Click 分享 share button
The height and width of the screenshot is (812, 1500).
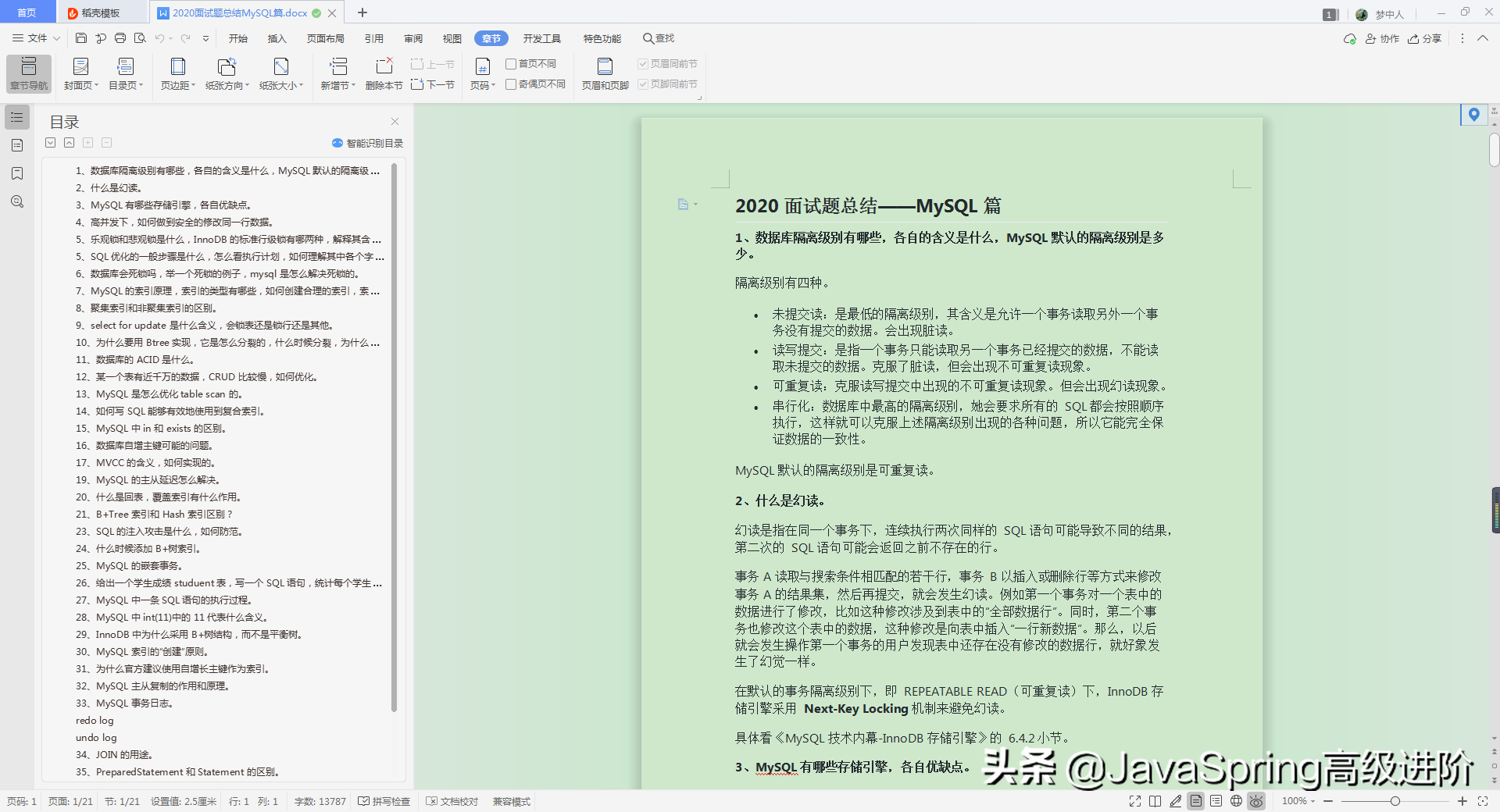(x=1424, y=38)
